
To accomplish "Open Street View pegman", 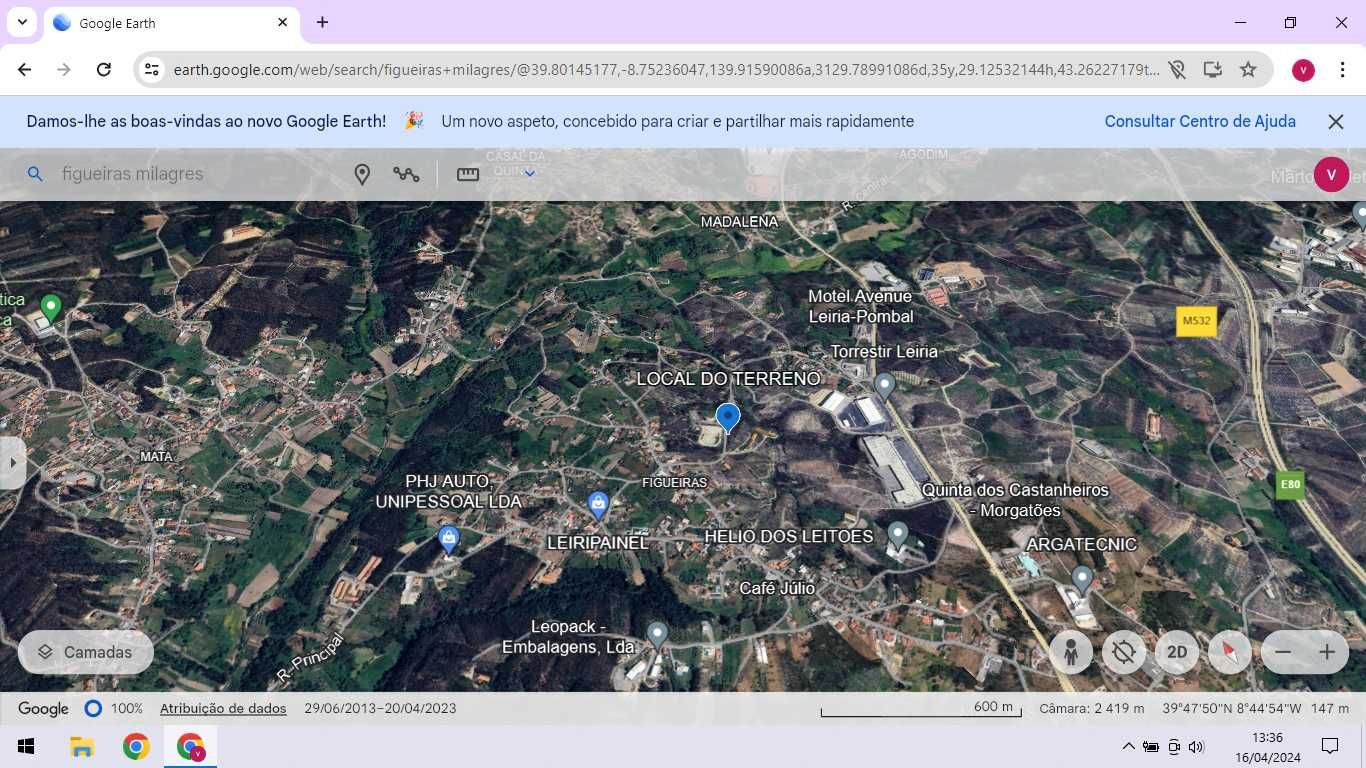I will coord(1071,653).
